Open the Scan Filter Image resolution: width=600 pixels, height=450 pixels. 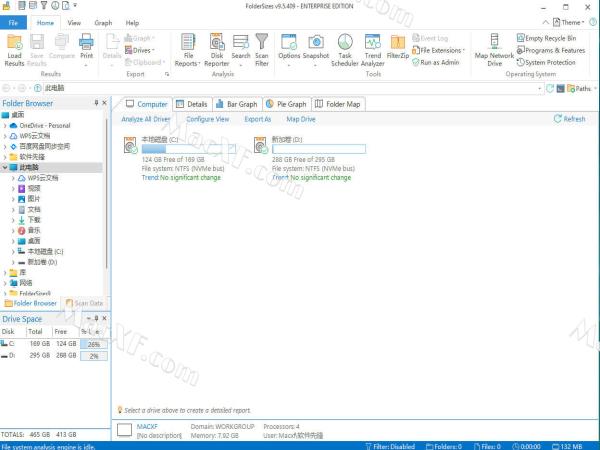pos(262,50)
